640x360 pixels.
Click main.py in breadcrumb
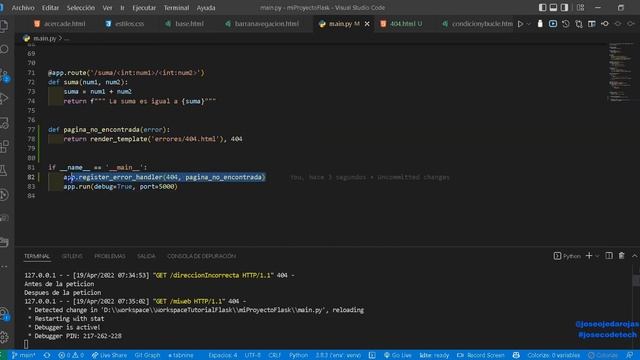pyautogui.click(x=44, y=38)
